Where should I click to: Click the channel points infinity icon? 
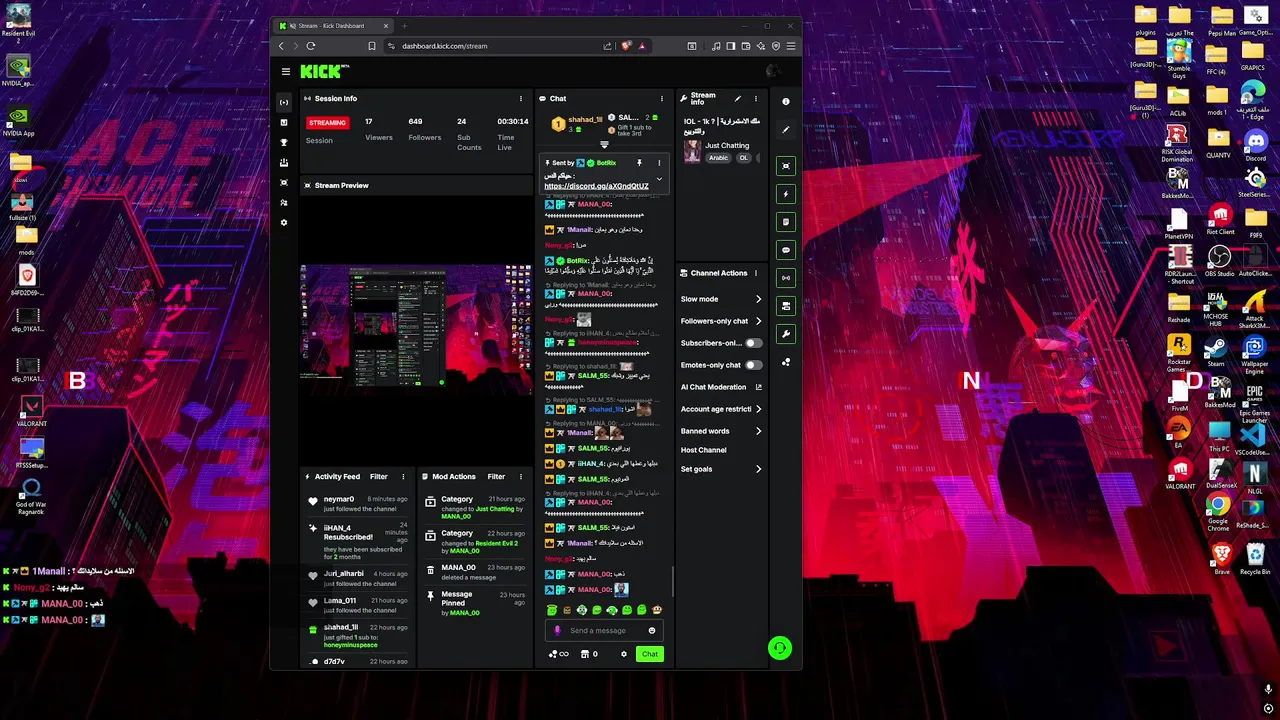558,654
